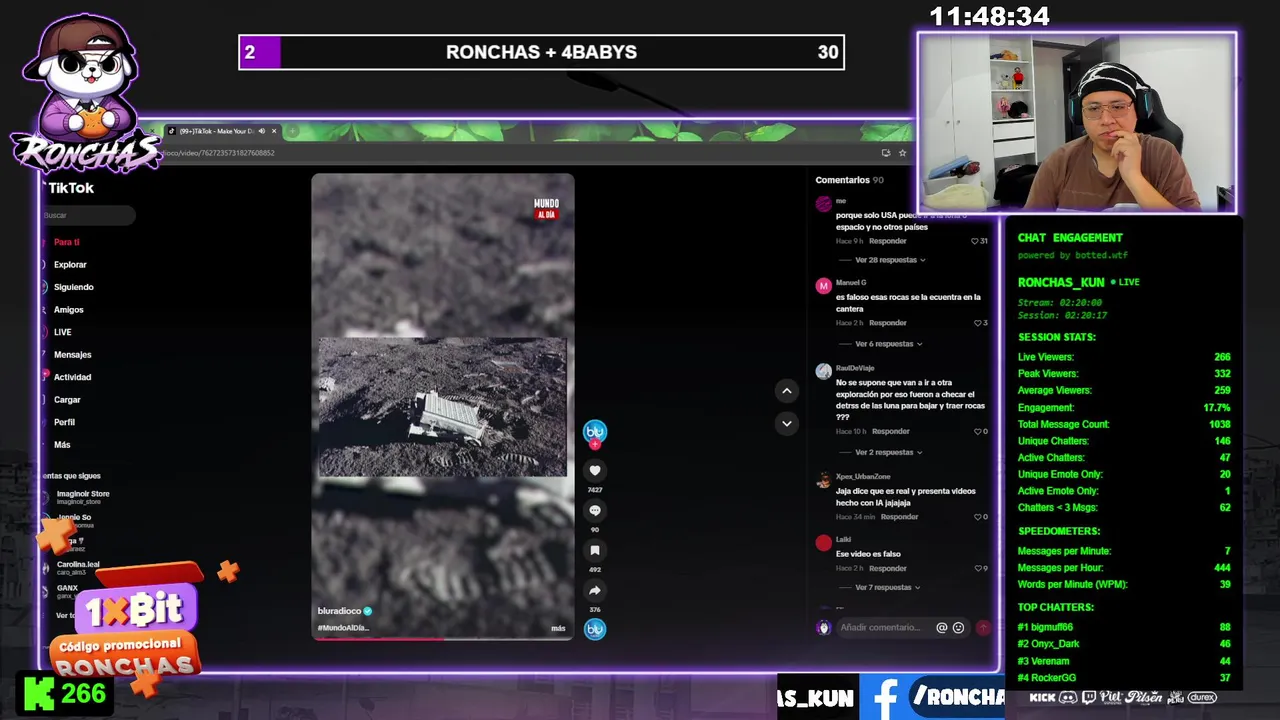1280x720 pixels.
Task: Open Laiki's red profile avatar
Action: (823, 543)
